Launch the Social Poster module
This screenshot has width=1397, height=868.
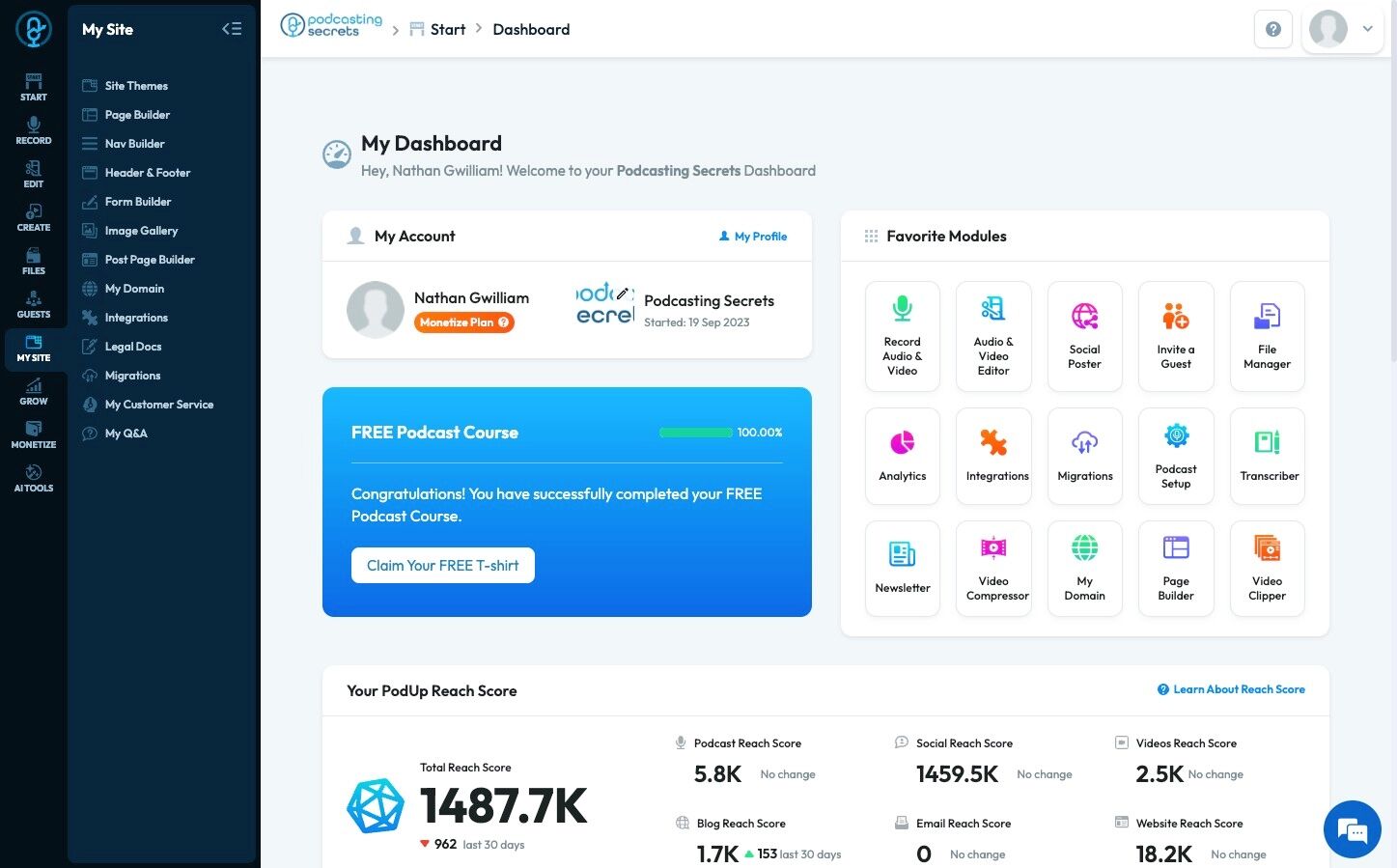[1085, 336]
